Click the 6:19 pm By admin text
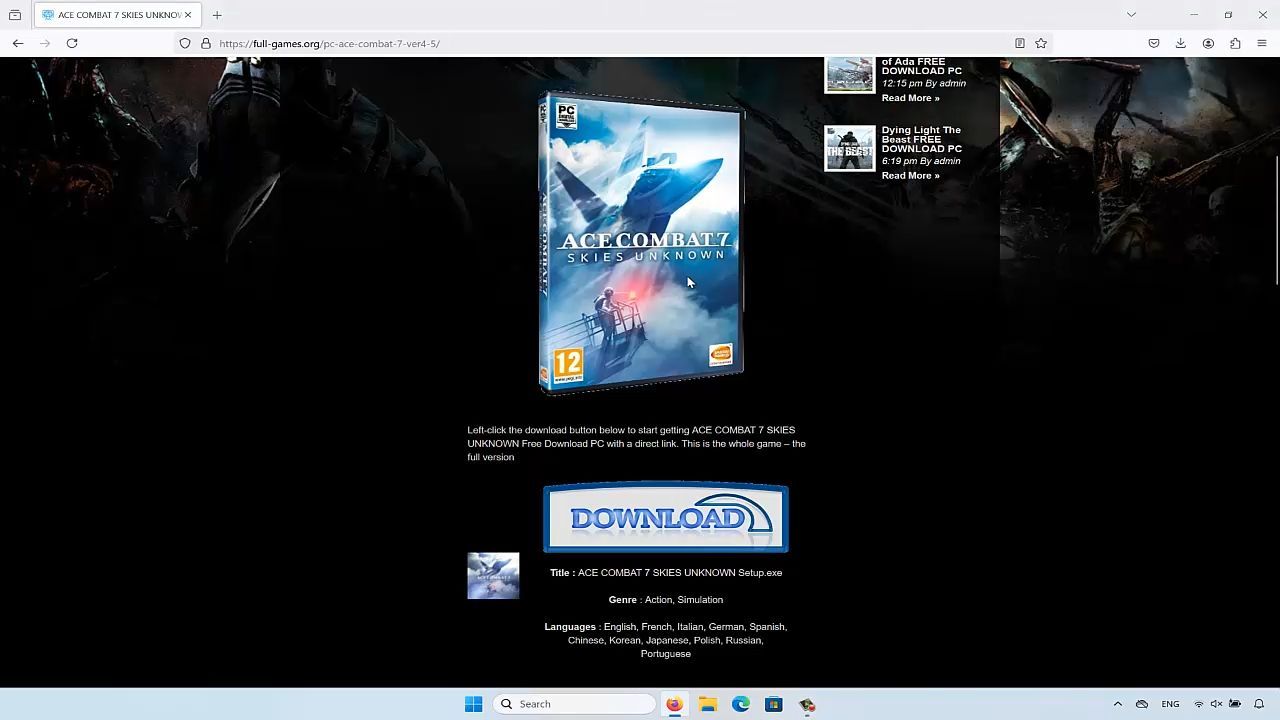Image resolution: width=1280 pixels, height=720 pixels. coord(921,161)
